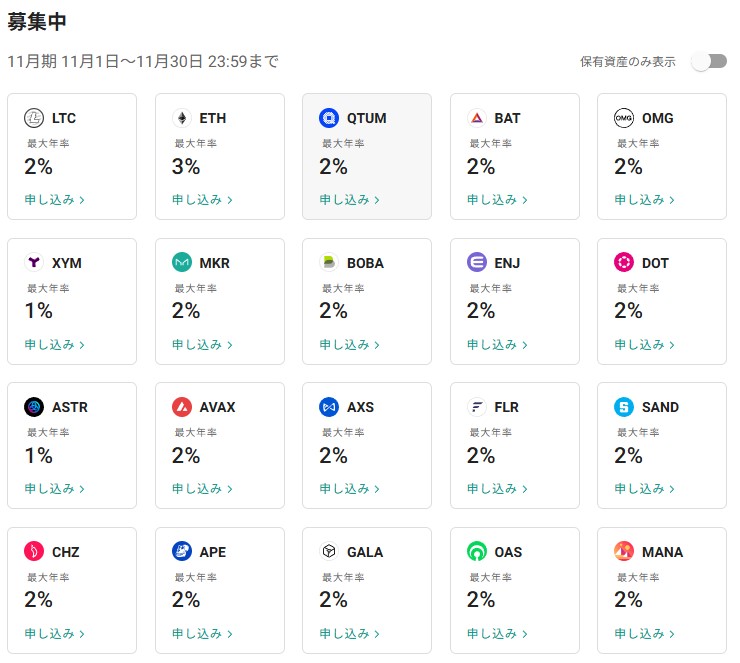Screen dimensions: 740x663
Task: Click the Ethereum ETH diamond icon
Action: pos(182,118)
